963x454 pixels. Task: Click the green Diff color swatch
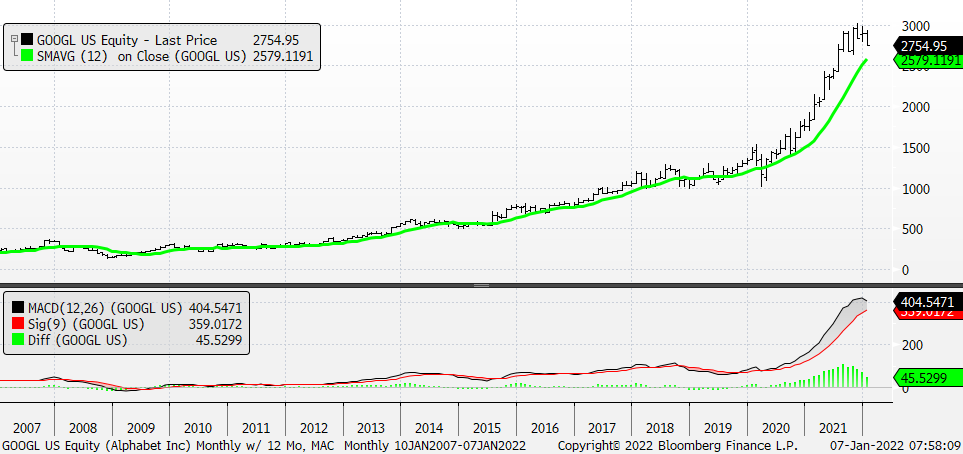18,340
